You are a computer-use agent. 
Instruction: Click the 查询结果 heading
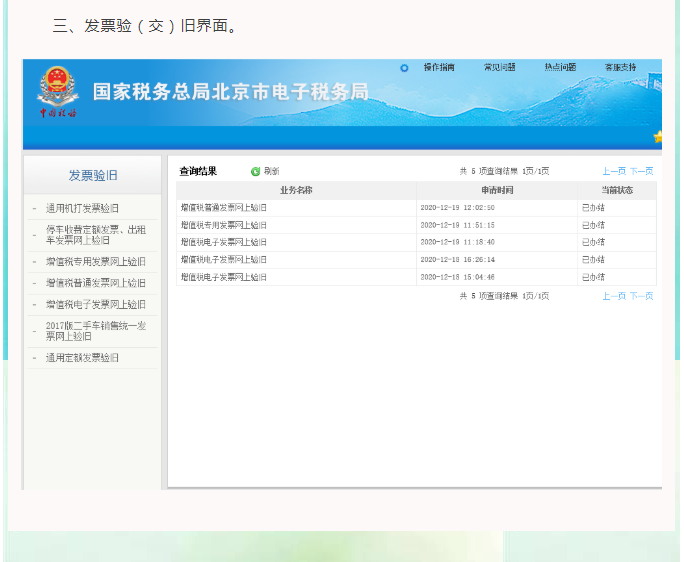point(198,171)
